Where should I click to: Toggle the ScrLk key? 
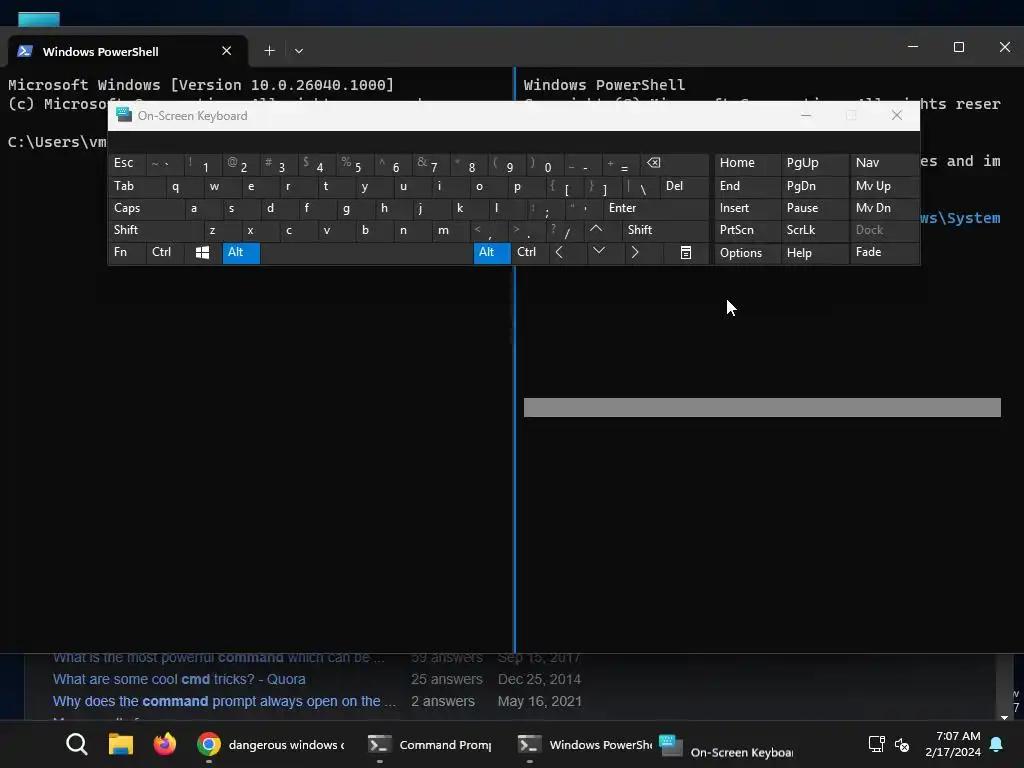(x=814, y=230)
